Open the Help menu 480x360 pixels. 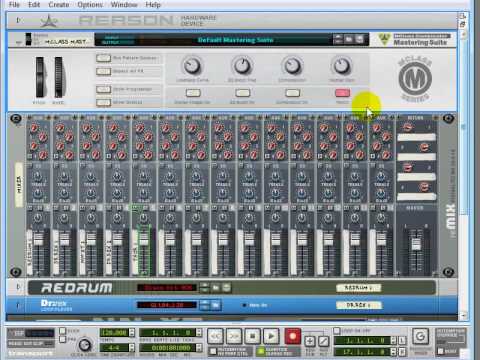[153, 5]
